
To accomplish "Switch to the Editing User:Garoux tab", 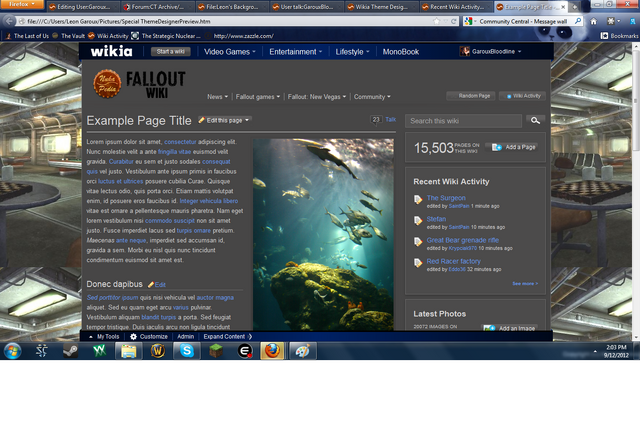I will point(83,7).
